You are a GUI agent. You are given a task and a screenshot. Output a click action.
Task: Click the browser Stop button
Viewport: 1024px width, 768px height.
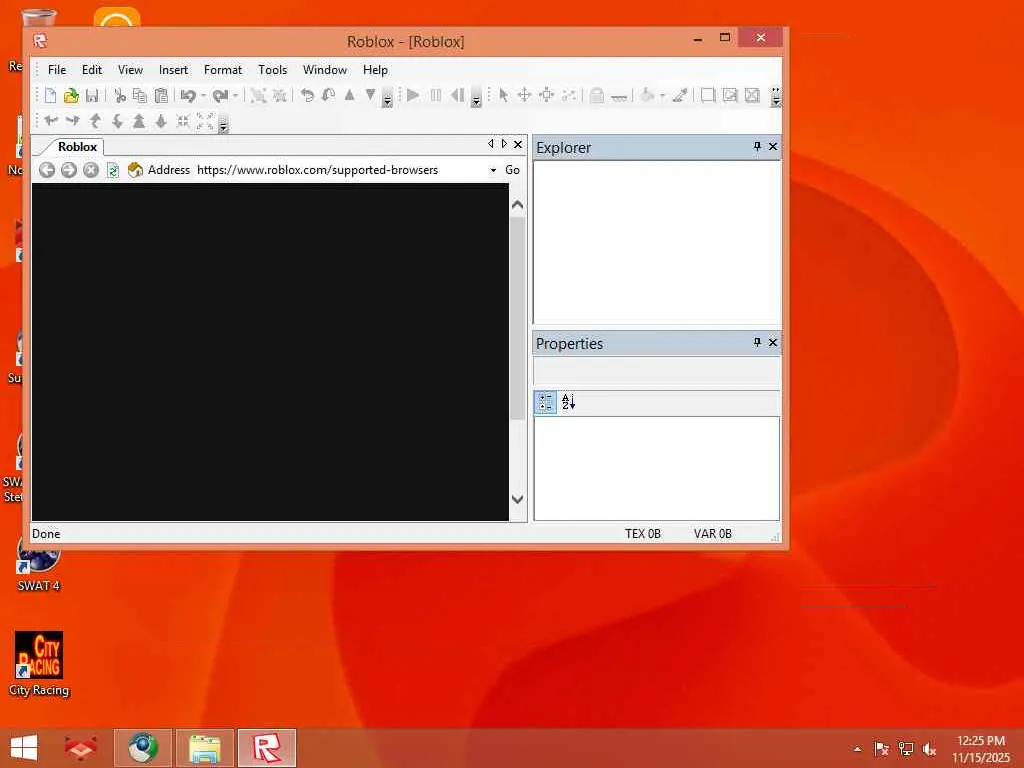click(x=91, y=170)
